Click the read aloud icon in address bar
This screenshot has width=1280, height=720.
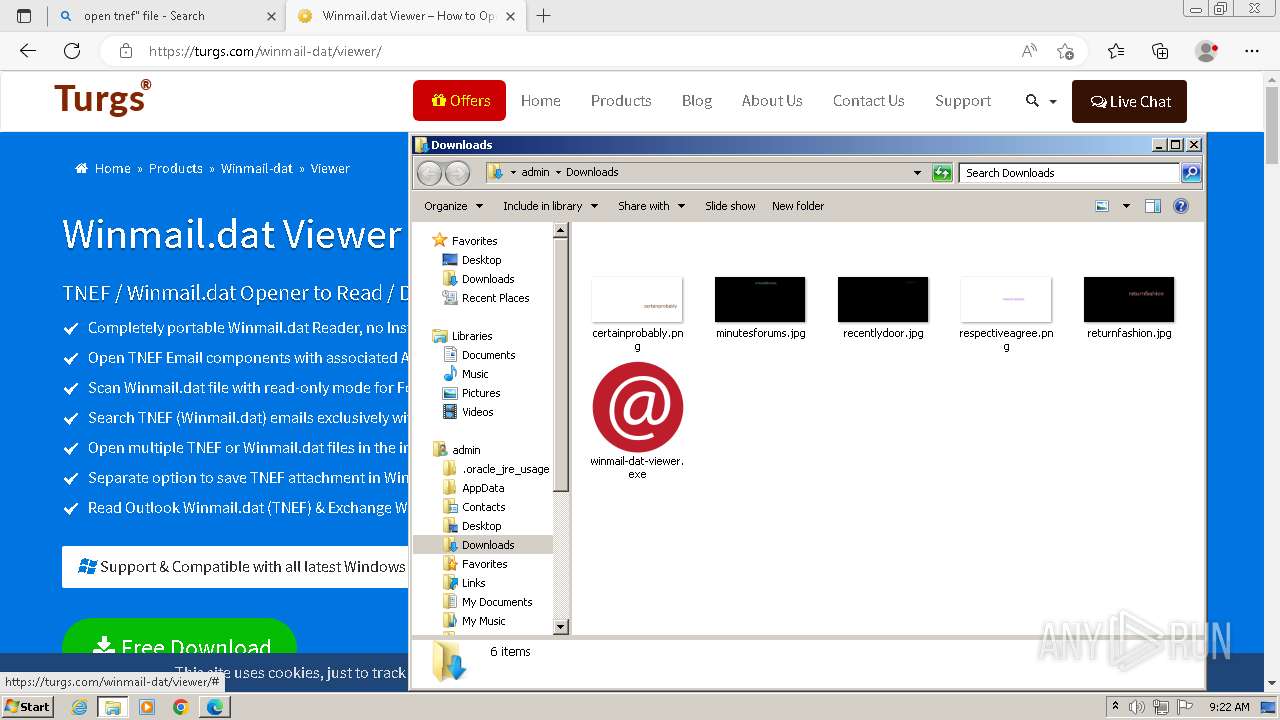click(x=1029, y=51)
